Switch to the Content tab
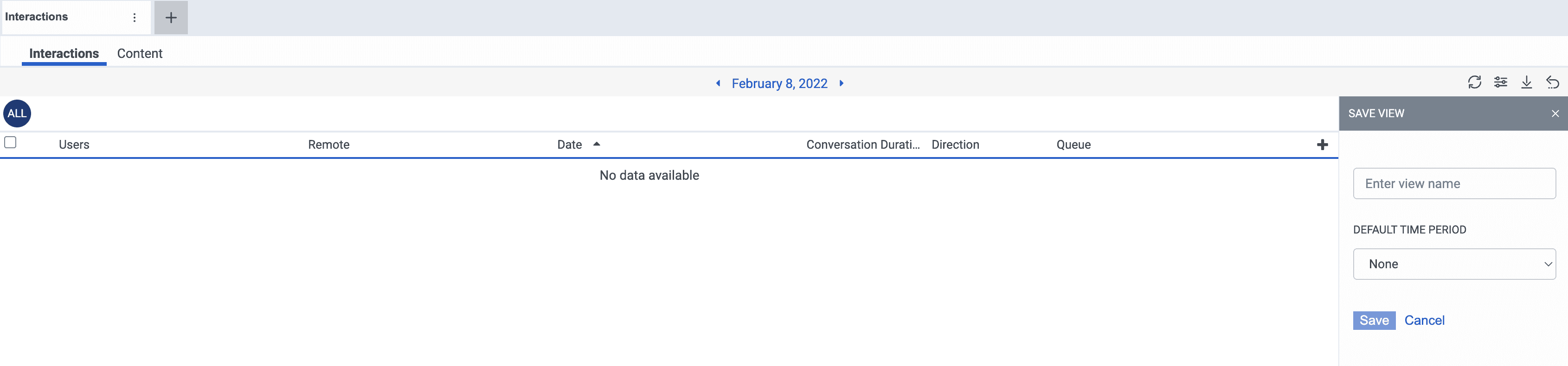This screenshot has height=366, width=1568. pos(139,53)
